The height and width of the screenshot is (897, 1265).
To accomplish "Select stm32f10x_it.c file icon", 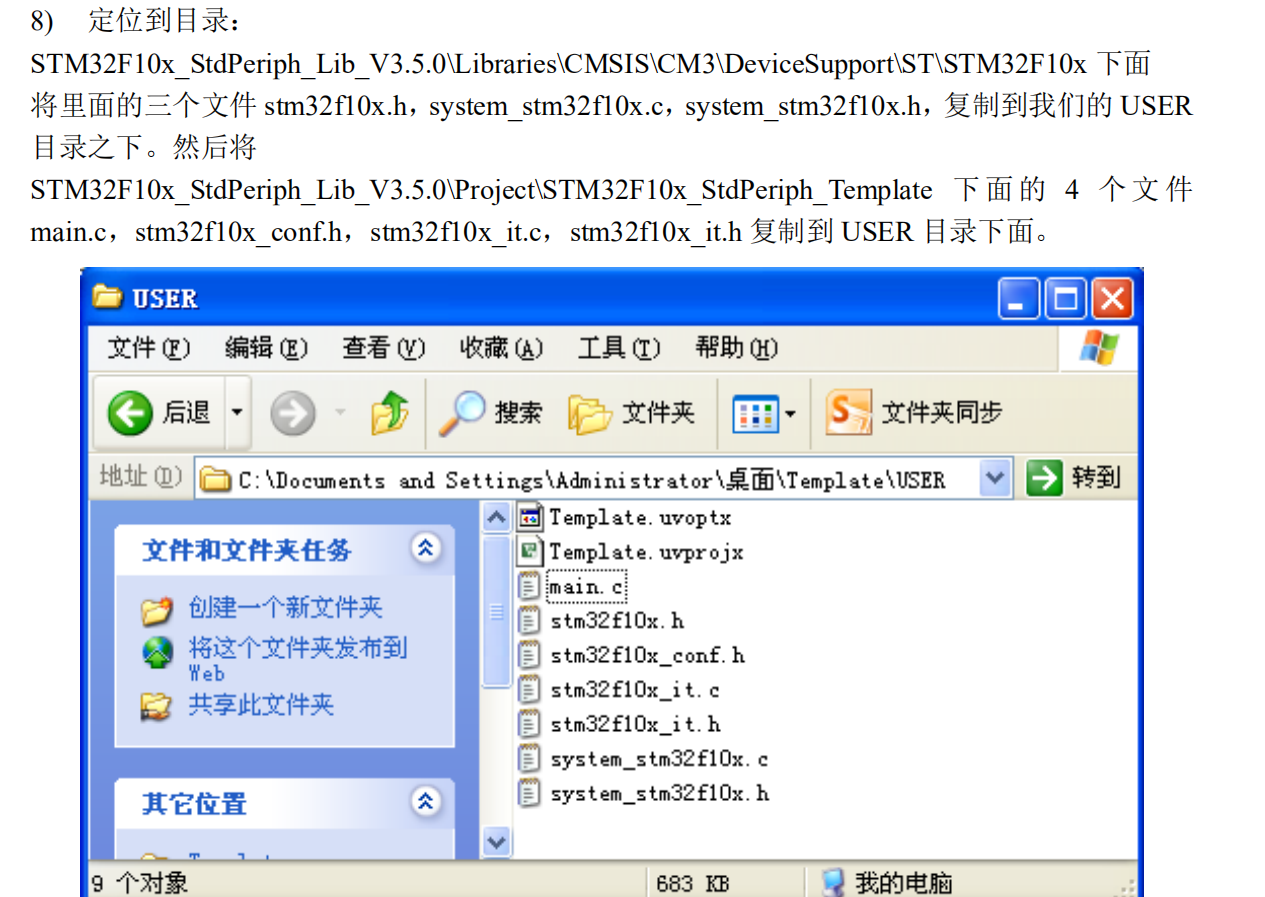I will 529,690.
